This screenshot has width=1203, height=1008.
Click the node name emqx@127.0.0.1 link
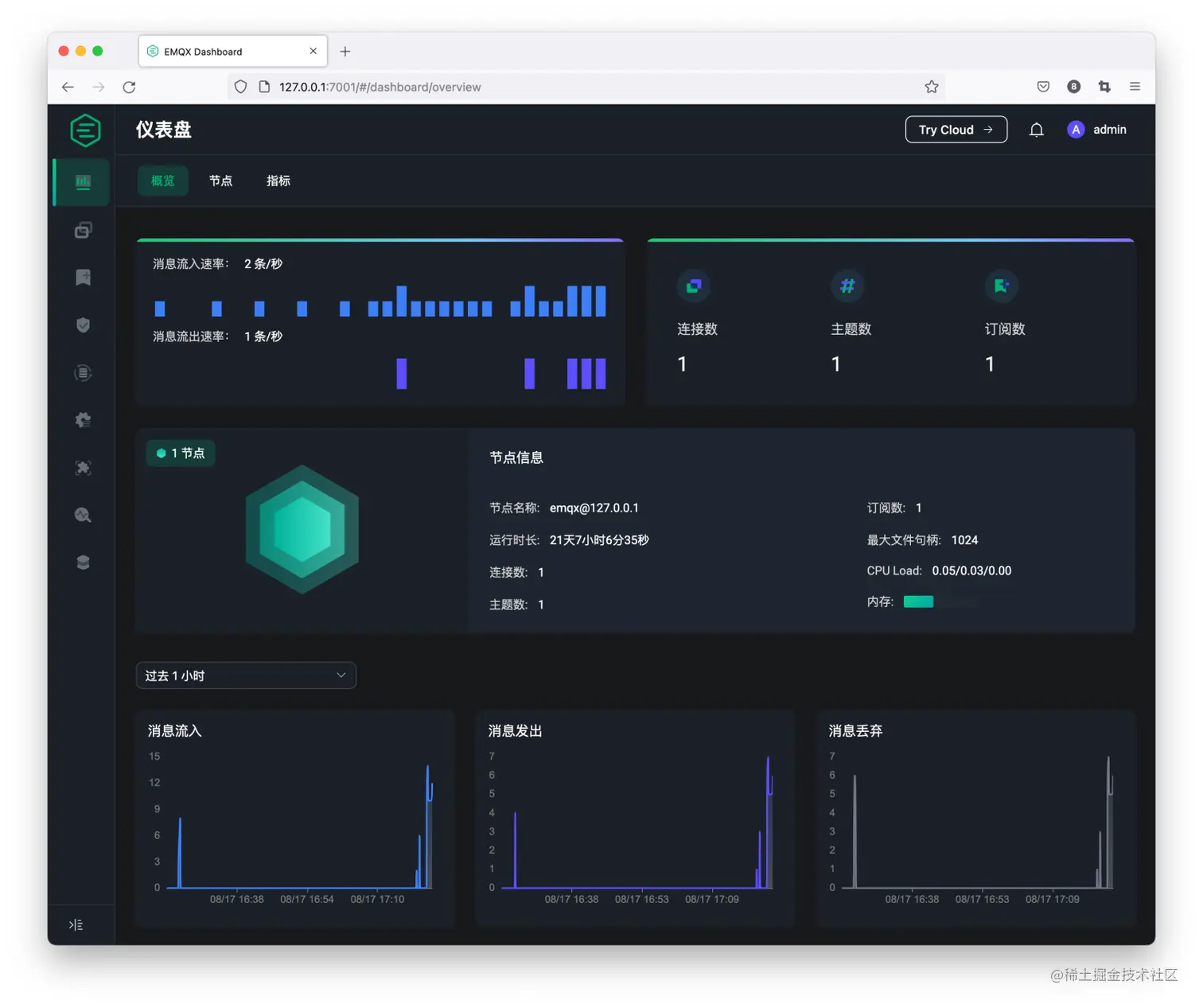594,507
